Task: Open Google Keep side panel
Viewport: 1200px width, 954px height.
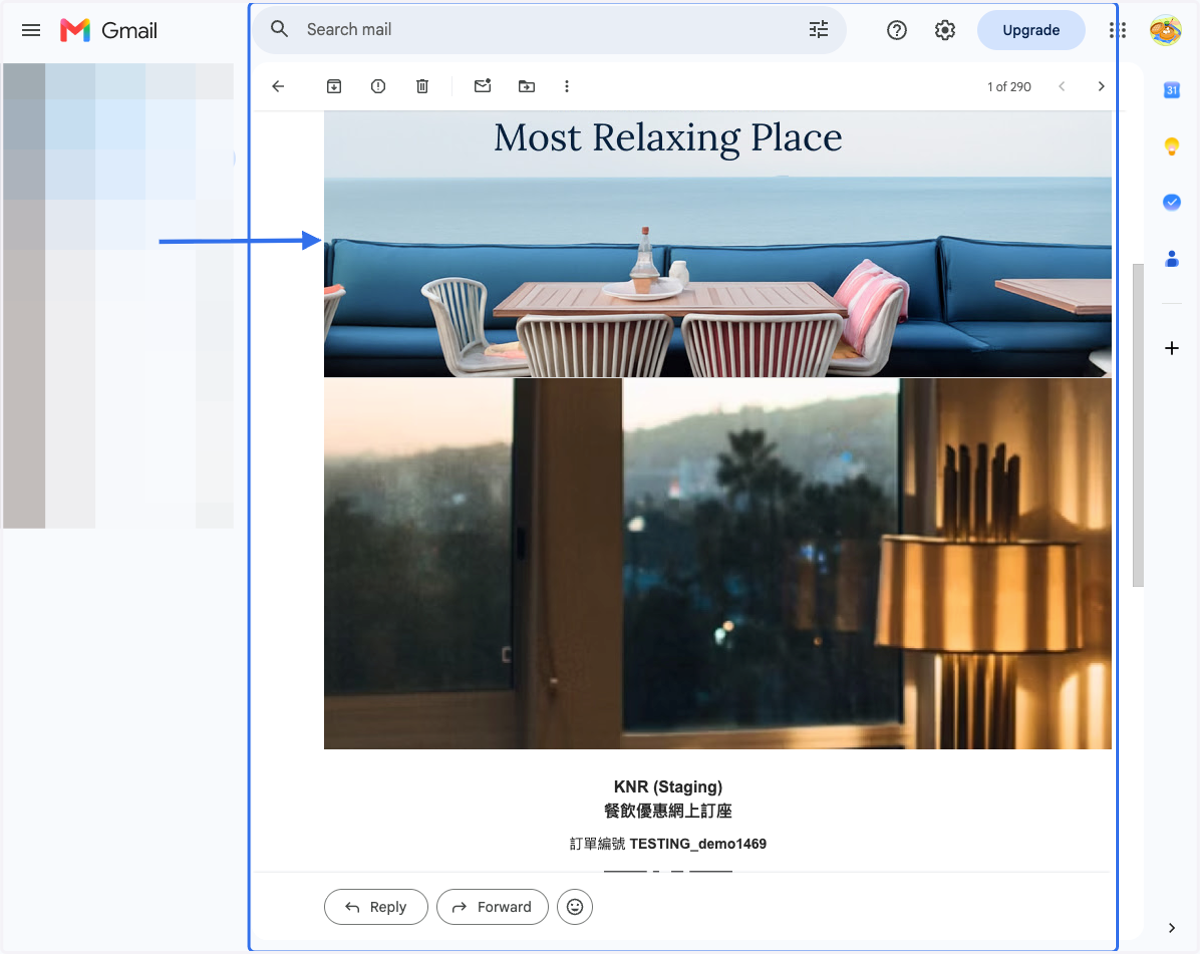Action: click(1172, 147)
